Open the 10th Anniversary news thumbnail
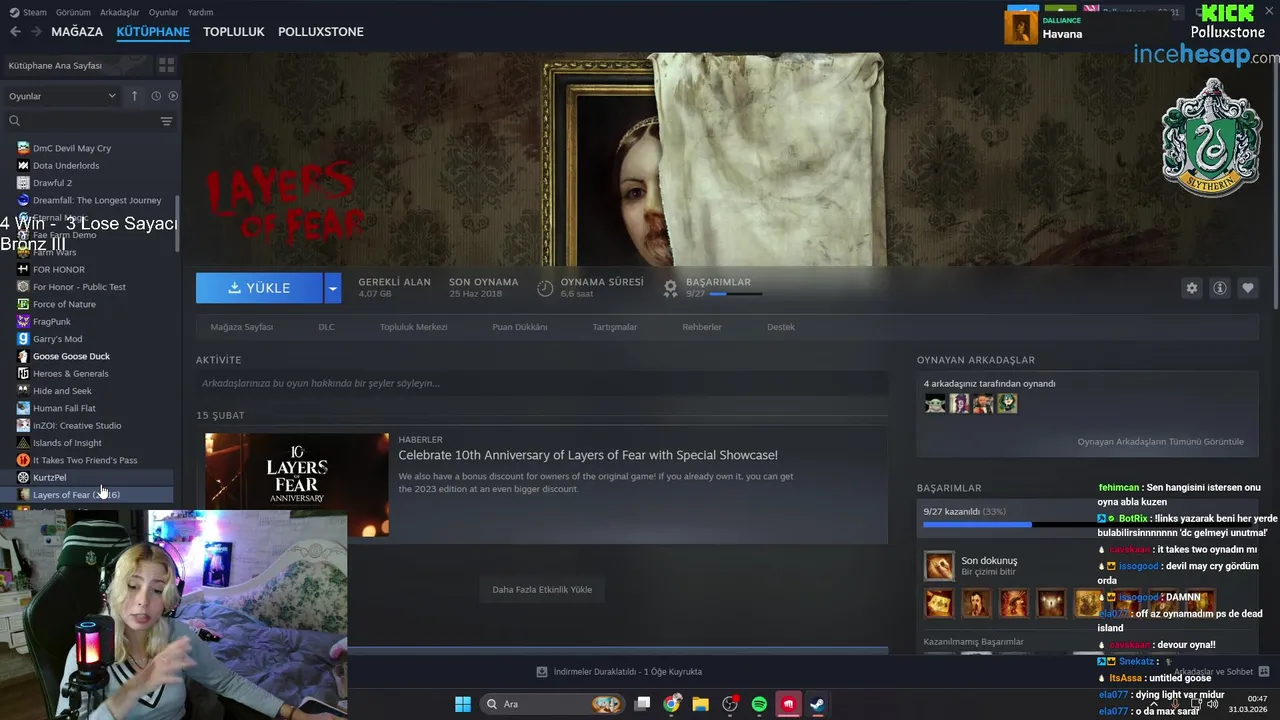The image size is (1280, 720). click(x=297, y=485)
